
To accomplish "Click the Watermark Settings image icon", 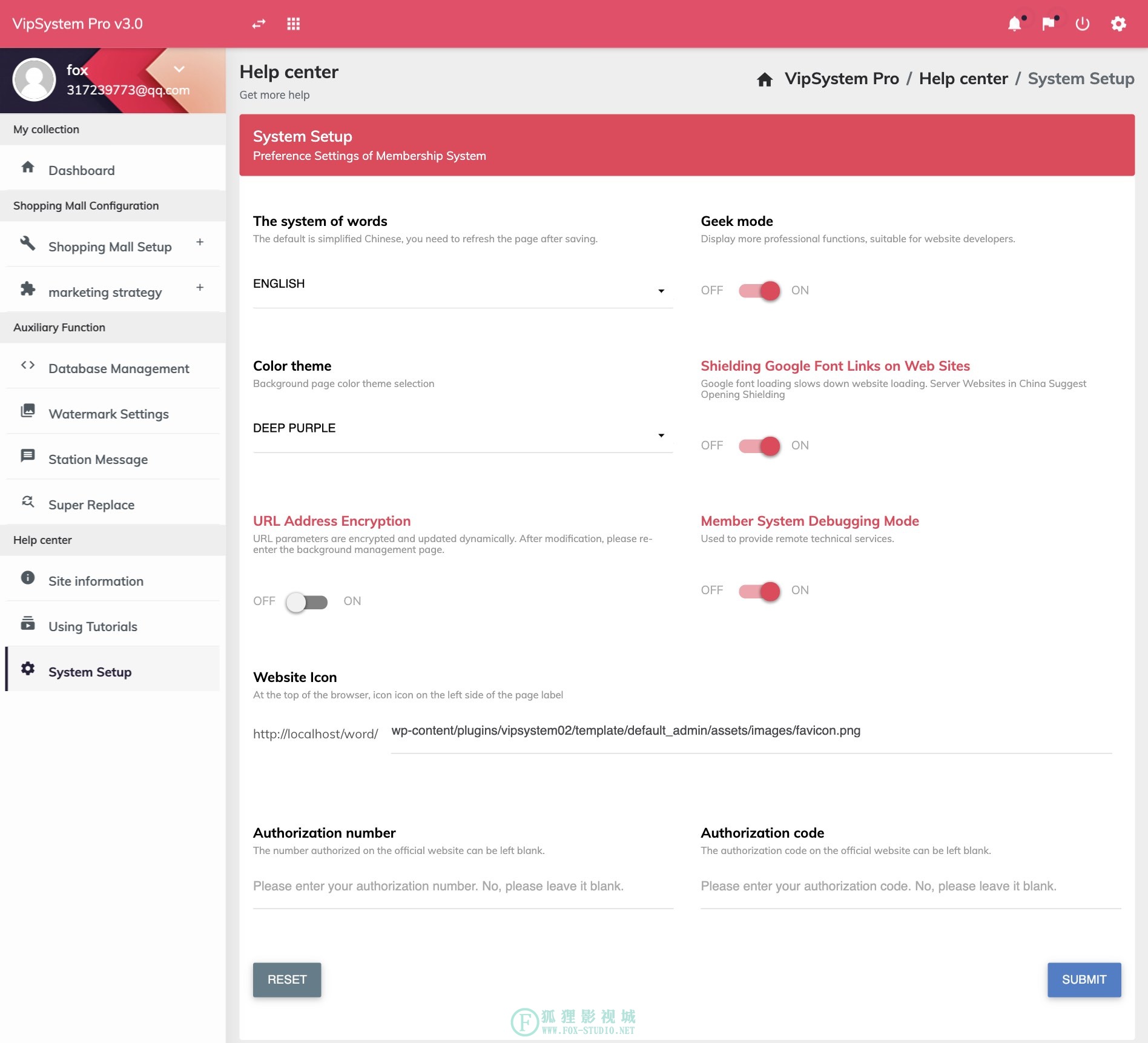I will pyautogui.click(x=28, y=410).
